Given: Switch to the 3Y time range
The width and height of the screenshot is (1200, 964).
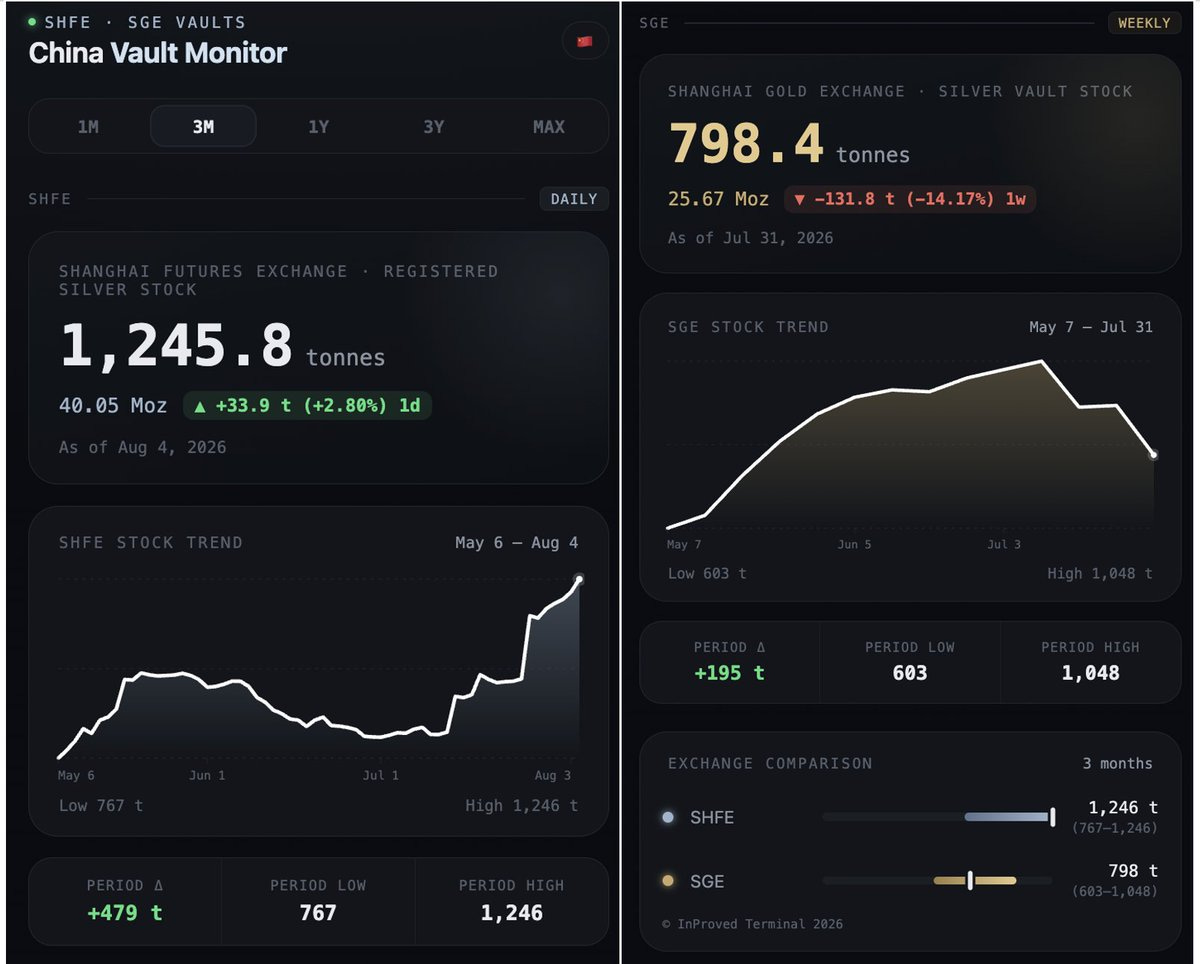Looking at the screenshot, I should (x=433, y=127).
